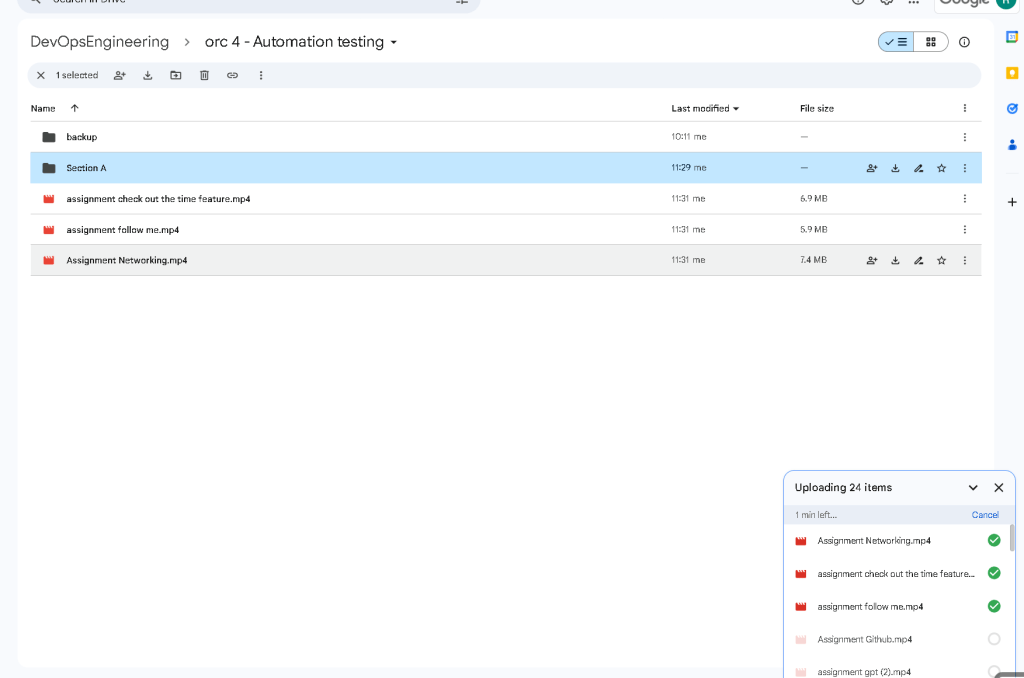Clear the current selection with the X icon
1024x678 pixels.
pyautogui.click(x=40, y=76)
